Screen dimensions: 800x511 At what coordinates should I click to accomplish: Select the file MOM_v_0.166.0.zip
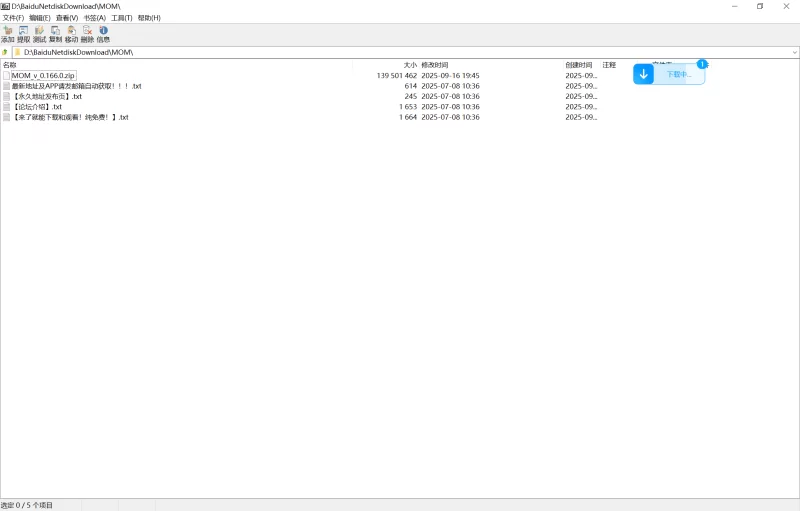pos(43,75)
